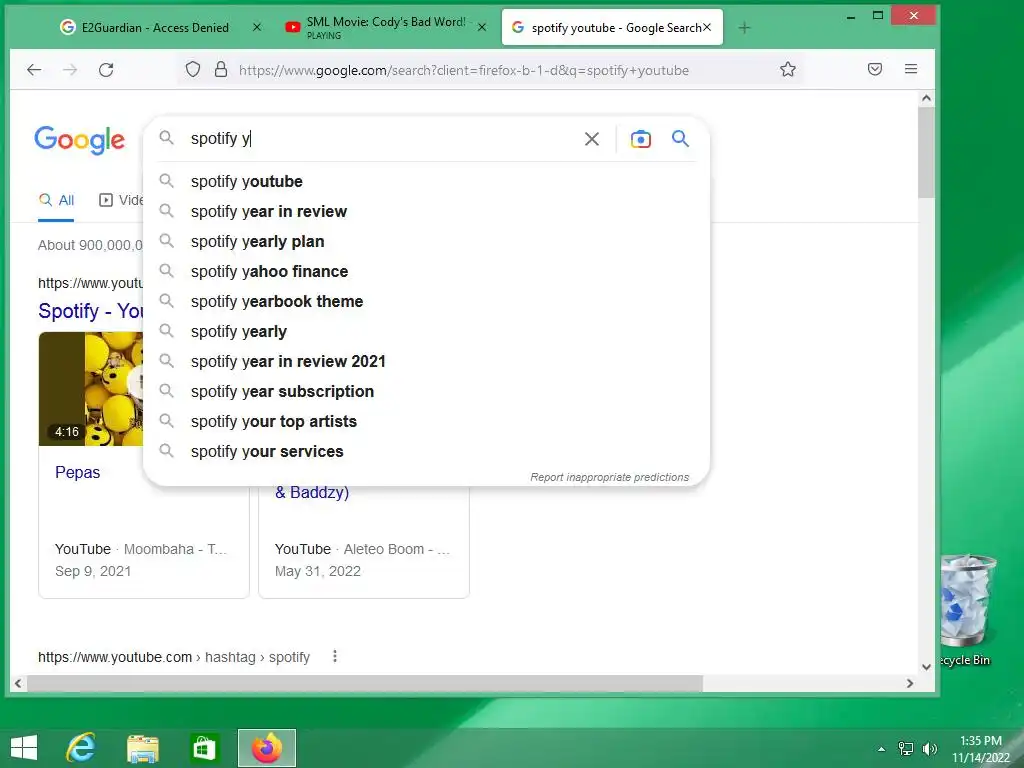This screenshot has height=768, width=1024.
Task: Click the address bar URL
Action: click(x=464, y=70)
